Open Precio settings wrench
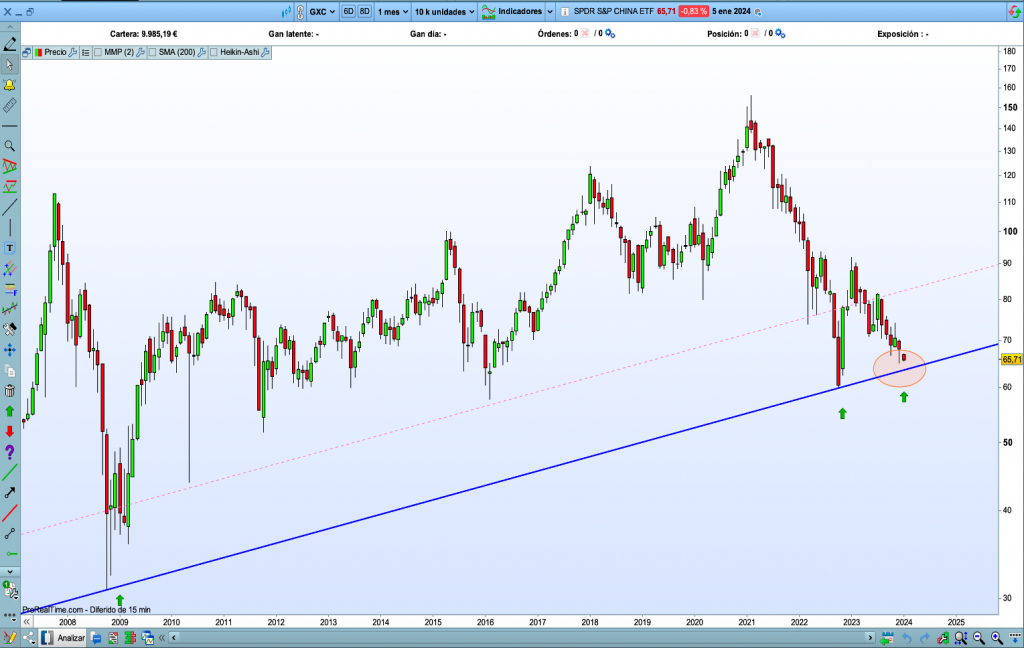Image resolution: width=1024 pixels, height=648 pixels. [x=72, y=52]
